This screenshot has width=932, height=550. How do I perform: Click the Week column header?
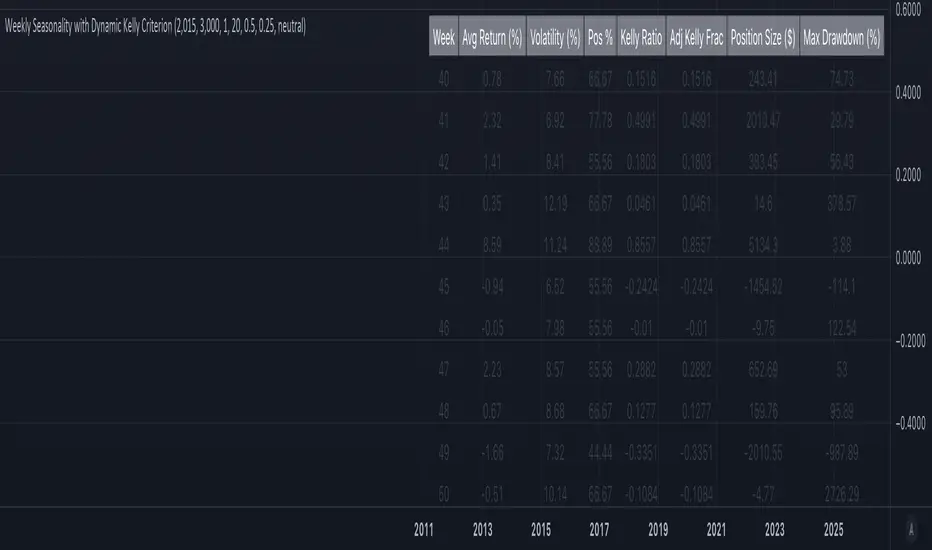443,39
